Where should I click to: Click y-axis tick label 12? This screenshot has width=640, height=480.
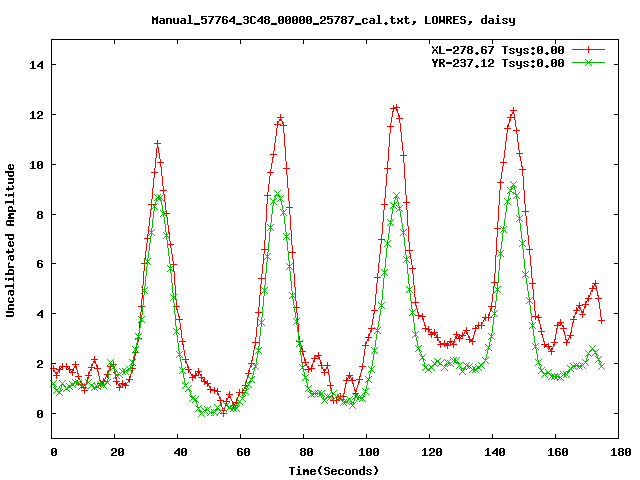pyautogui.click(x=36, y=115)
